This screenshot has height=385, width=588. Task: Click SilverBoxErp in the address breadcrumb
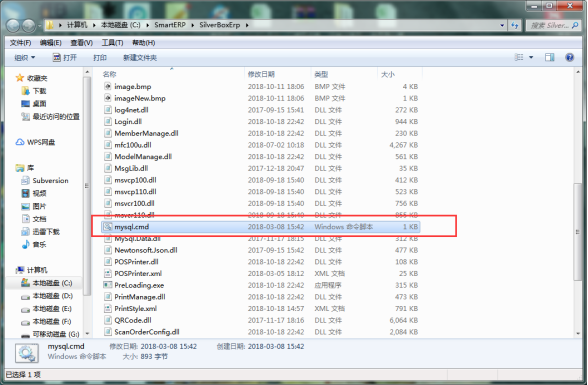tap(219, 25)
